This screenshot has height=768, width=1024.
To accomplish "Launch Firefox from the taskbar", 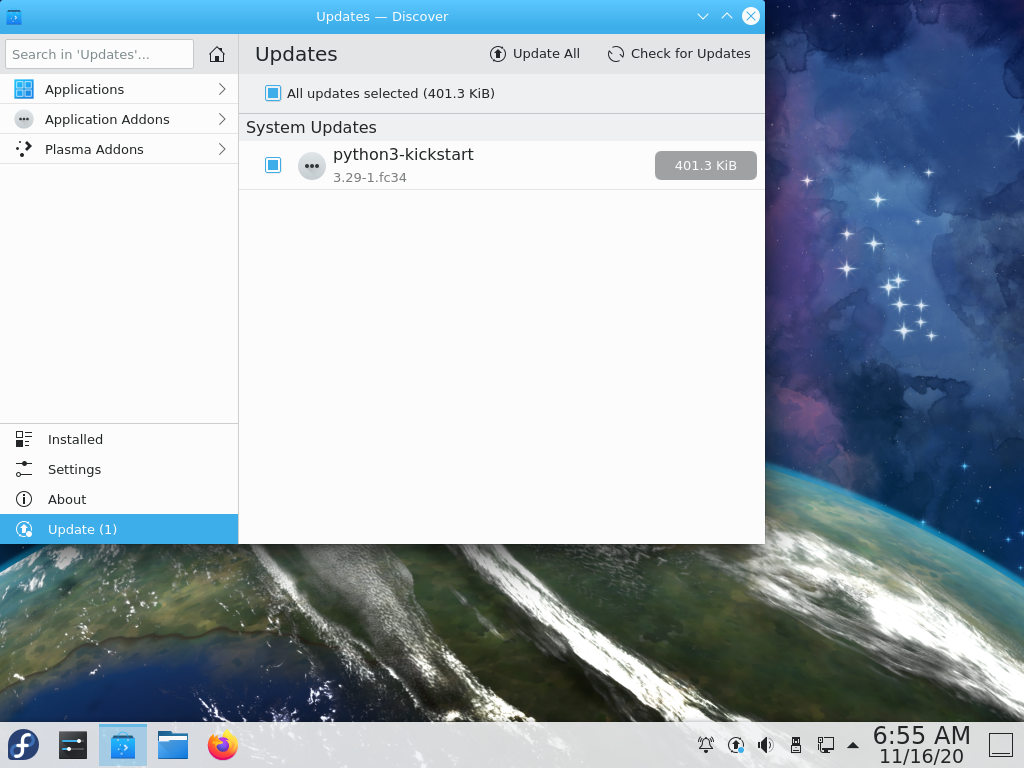I will click(223, 745).
